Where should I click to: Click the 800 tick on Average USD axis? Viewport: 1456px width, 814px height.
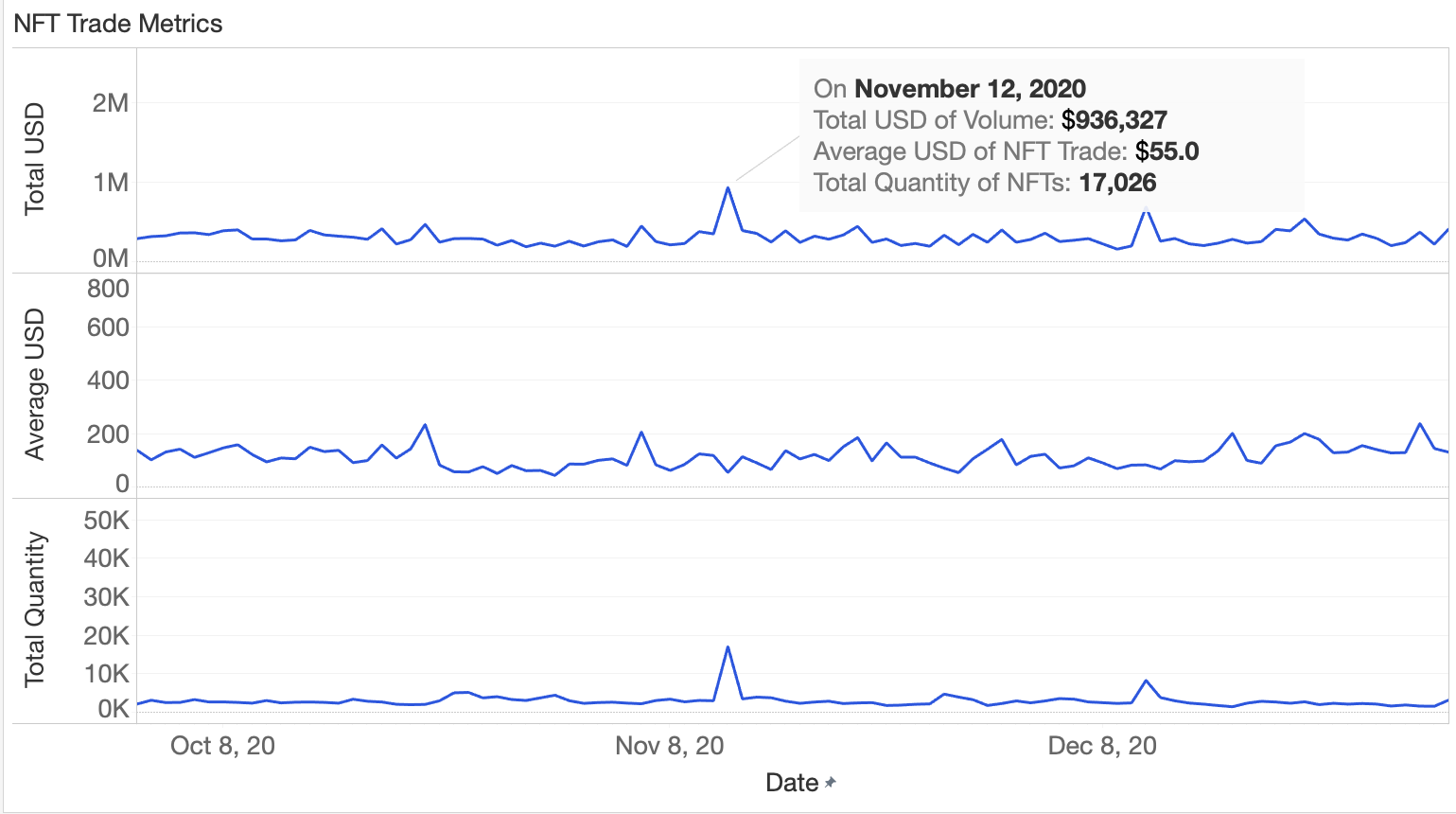click(x=108, y=289)
